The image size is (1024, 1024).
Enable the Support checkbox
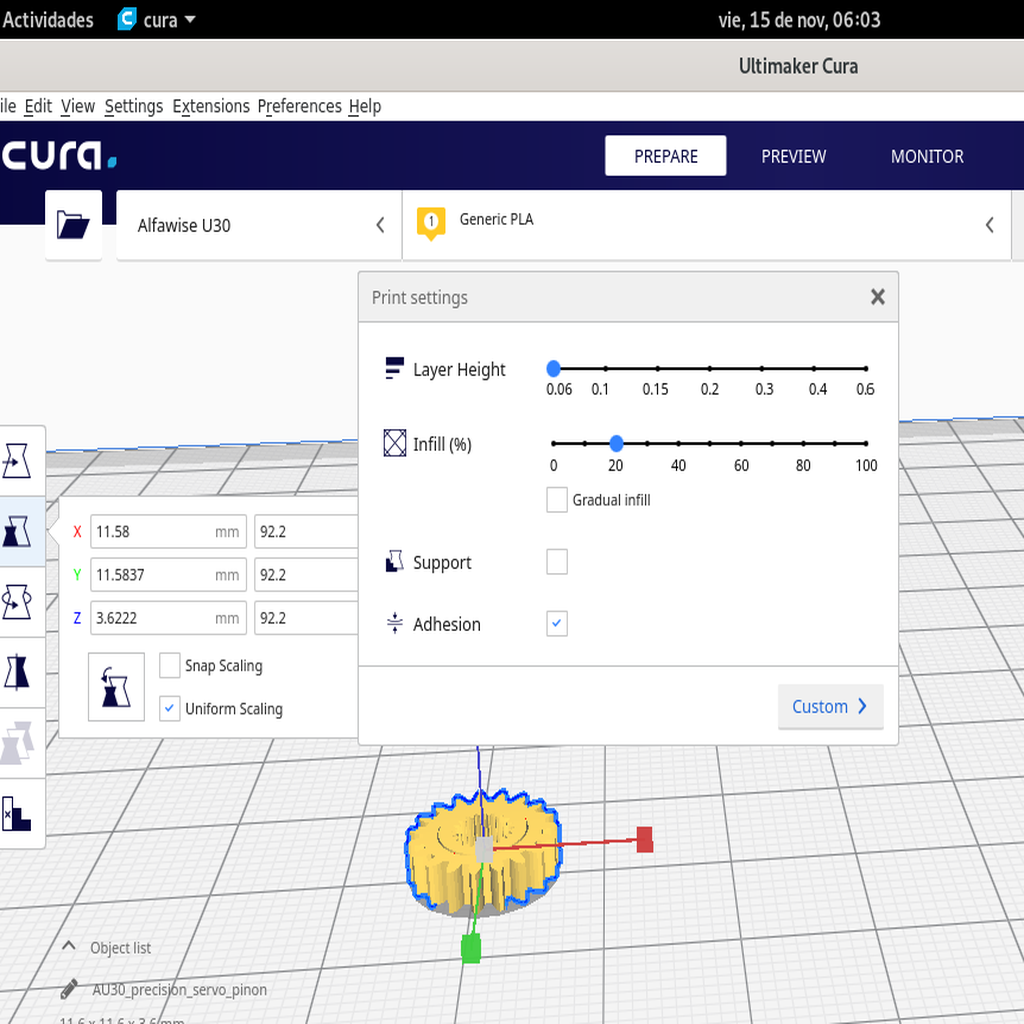[557, 562]
